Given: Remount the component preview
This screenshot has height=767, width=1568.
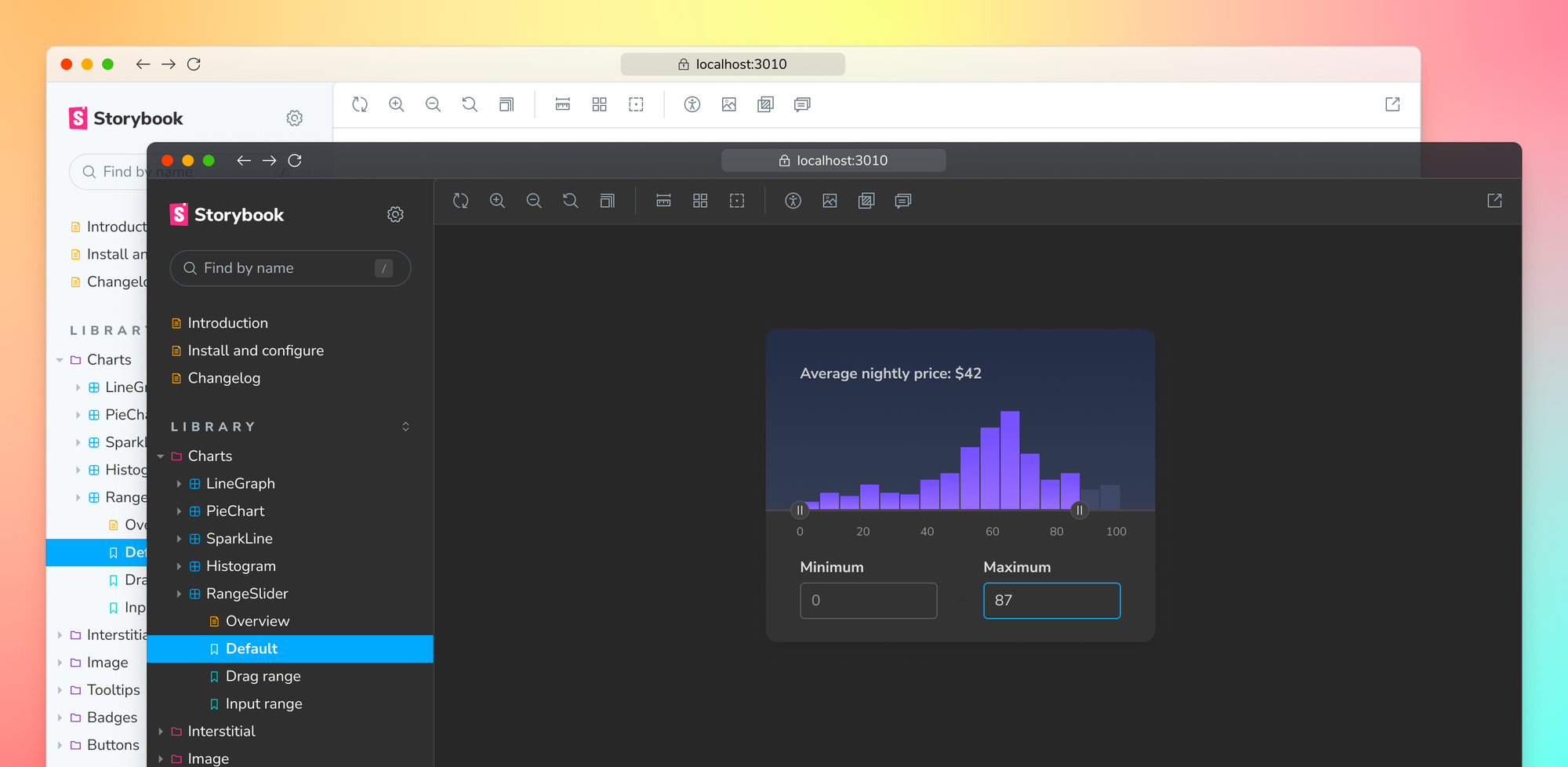Looking at the screenshot, I should (461, 201).
